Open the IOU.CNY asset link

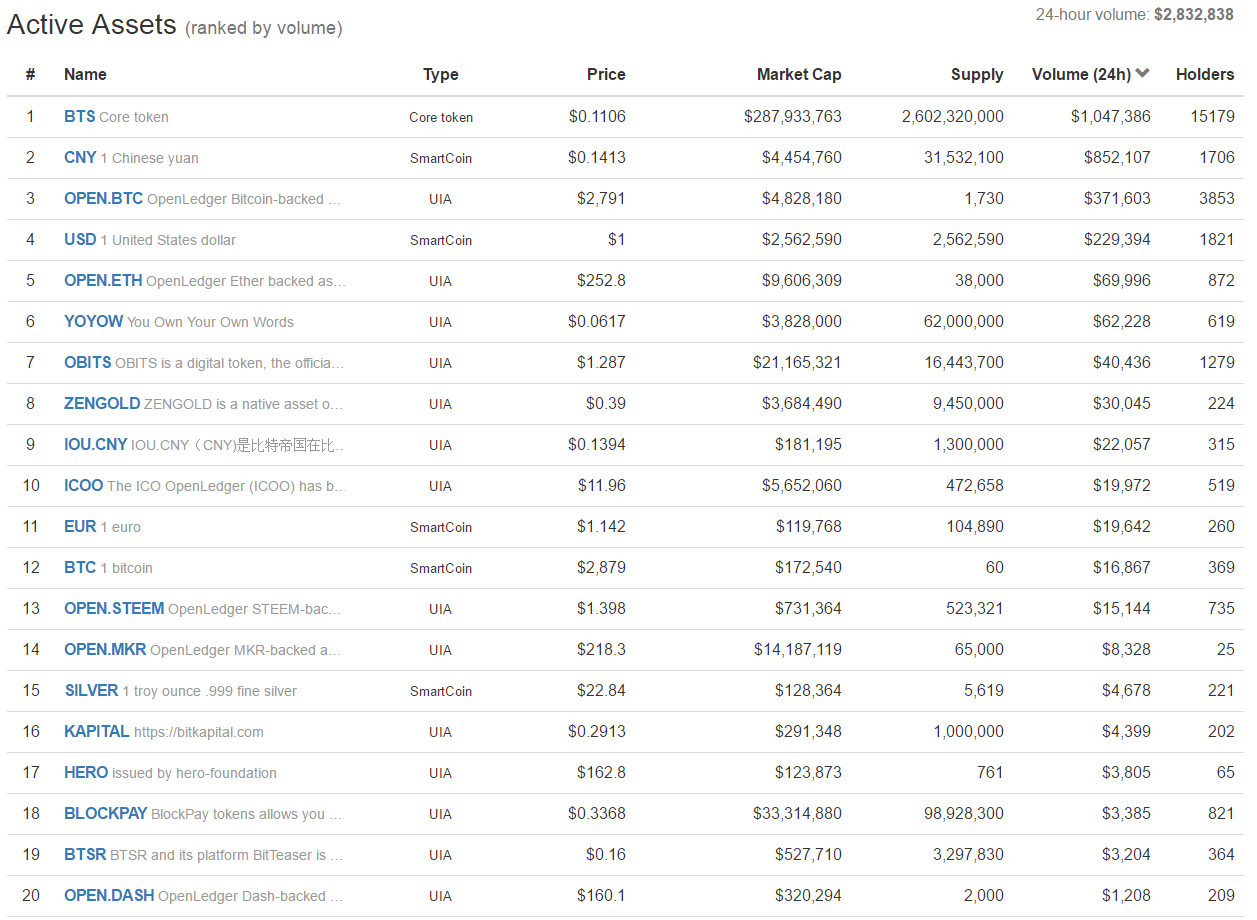click(96, 445)
